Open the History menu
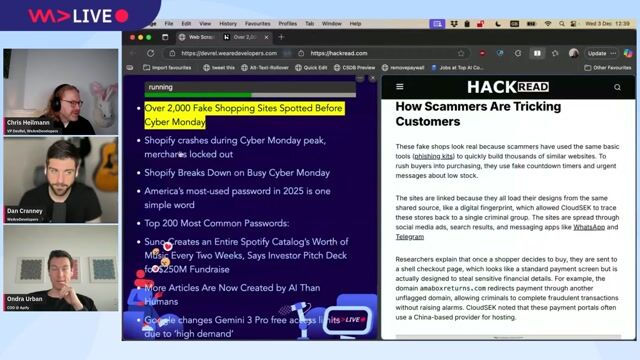The height and width of the screenshot is (360, 640). tap(228, 24)
